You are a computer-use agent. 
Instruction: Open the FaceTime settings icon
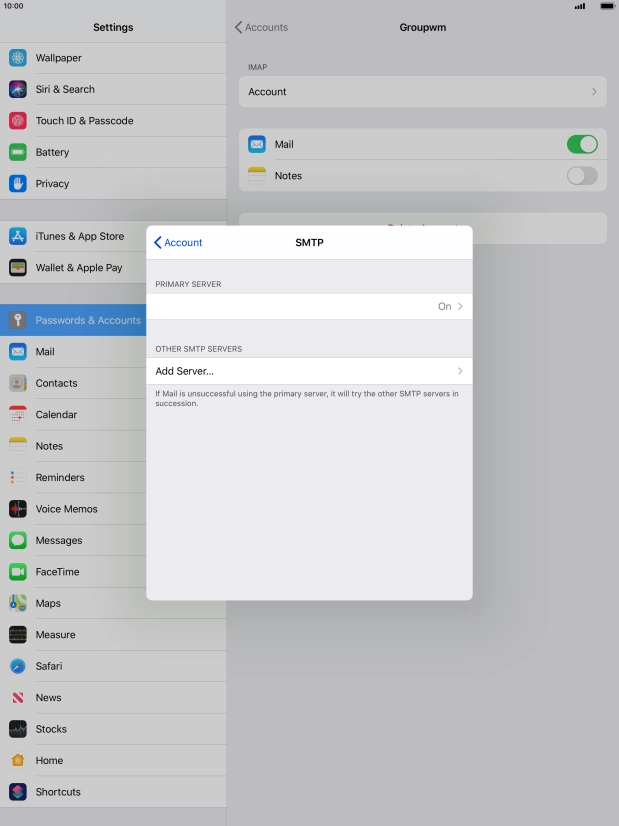[18, 572]
